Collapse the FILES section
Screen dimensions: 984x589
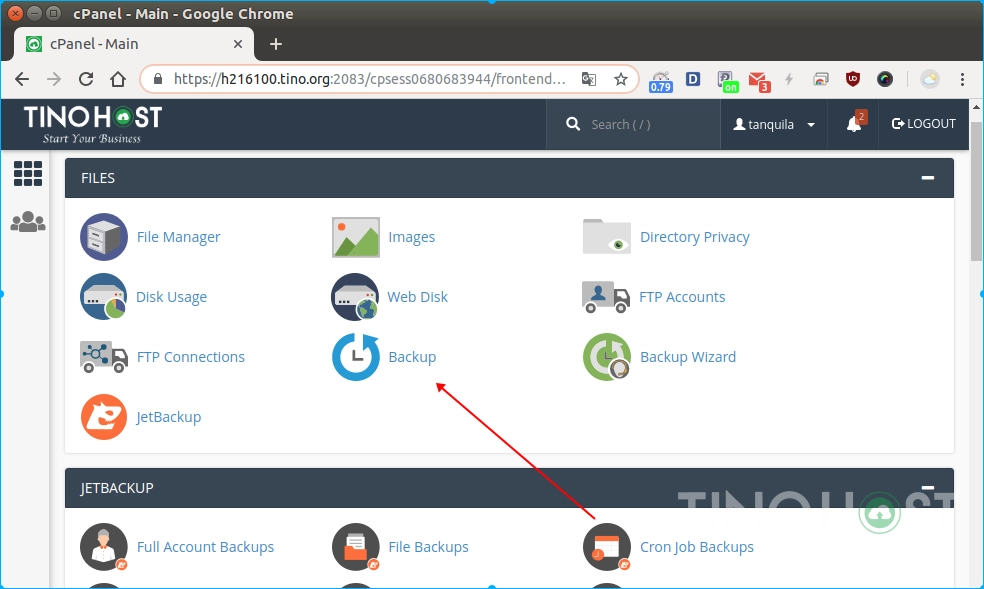point(928,178)
